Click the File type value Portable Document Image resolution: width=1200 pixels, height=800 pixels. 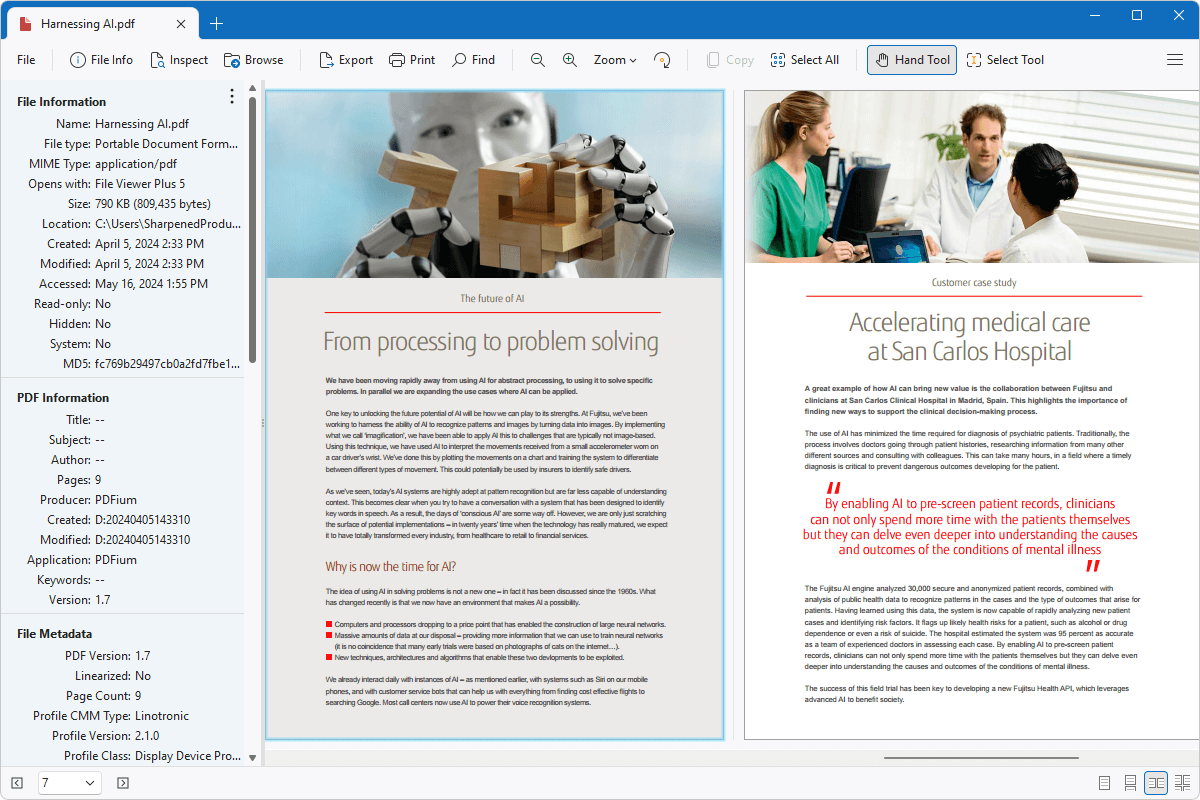click(168, 144)
